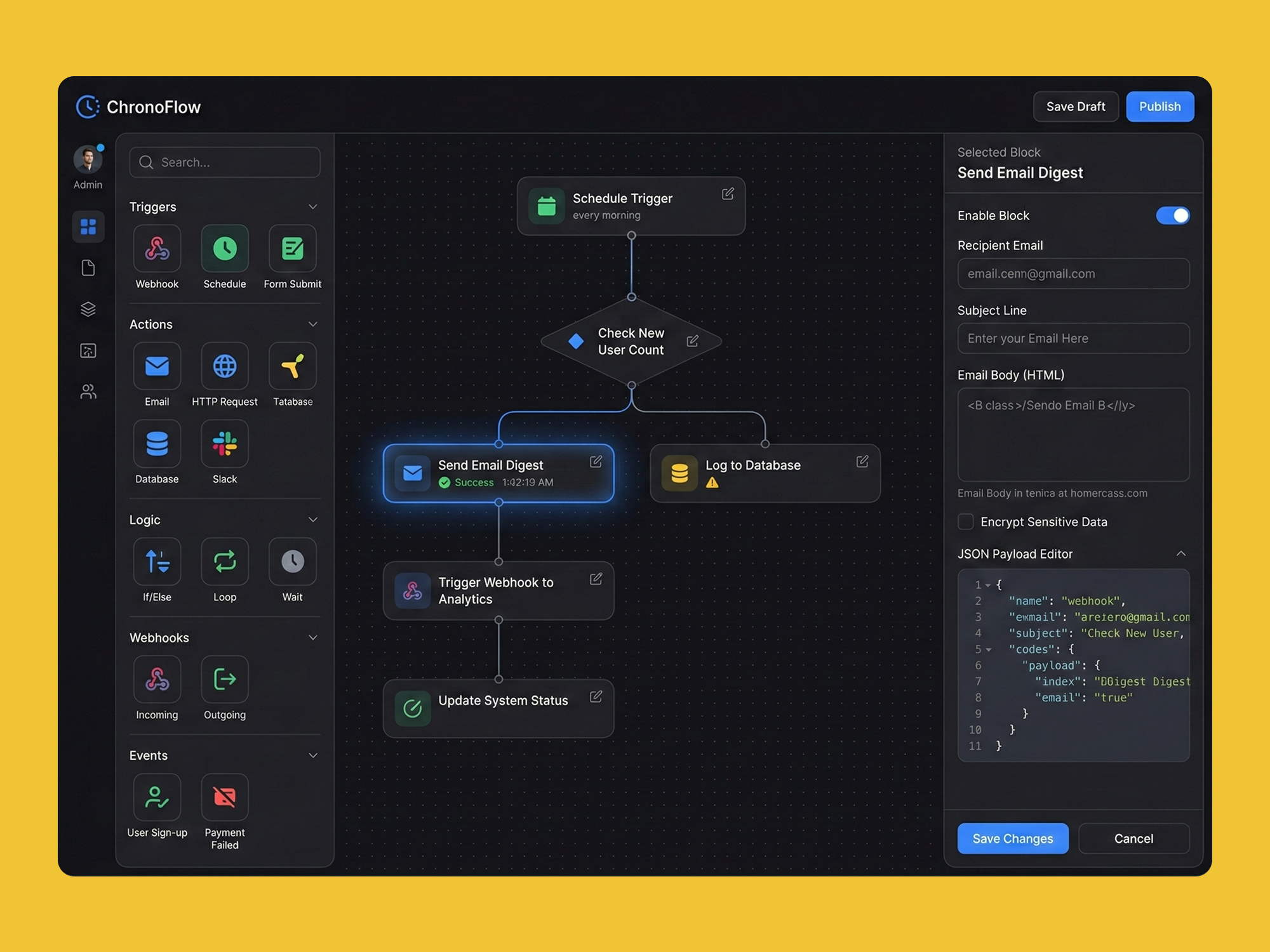This screenshot has width=1270, height=952.
Task: Collapse the JSON Payload Editor
Action: 1182,553
